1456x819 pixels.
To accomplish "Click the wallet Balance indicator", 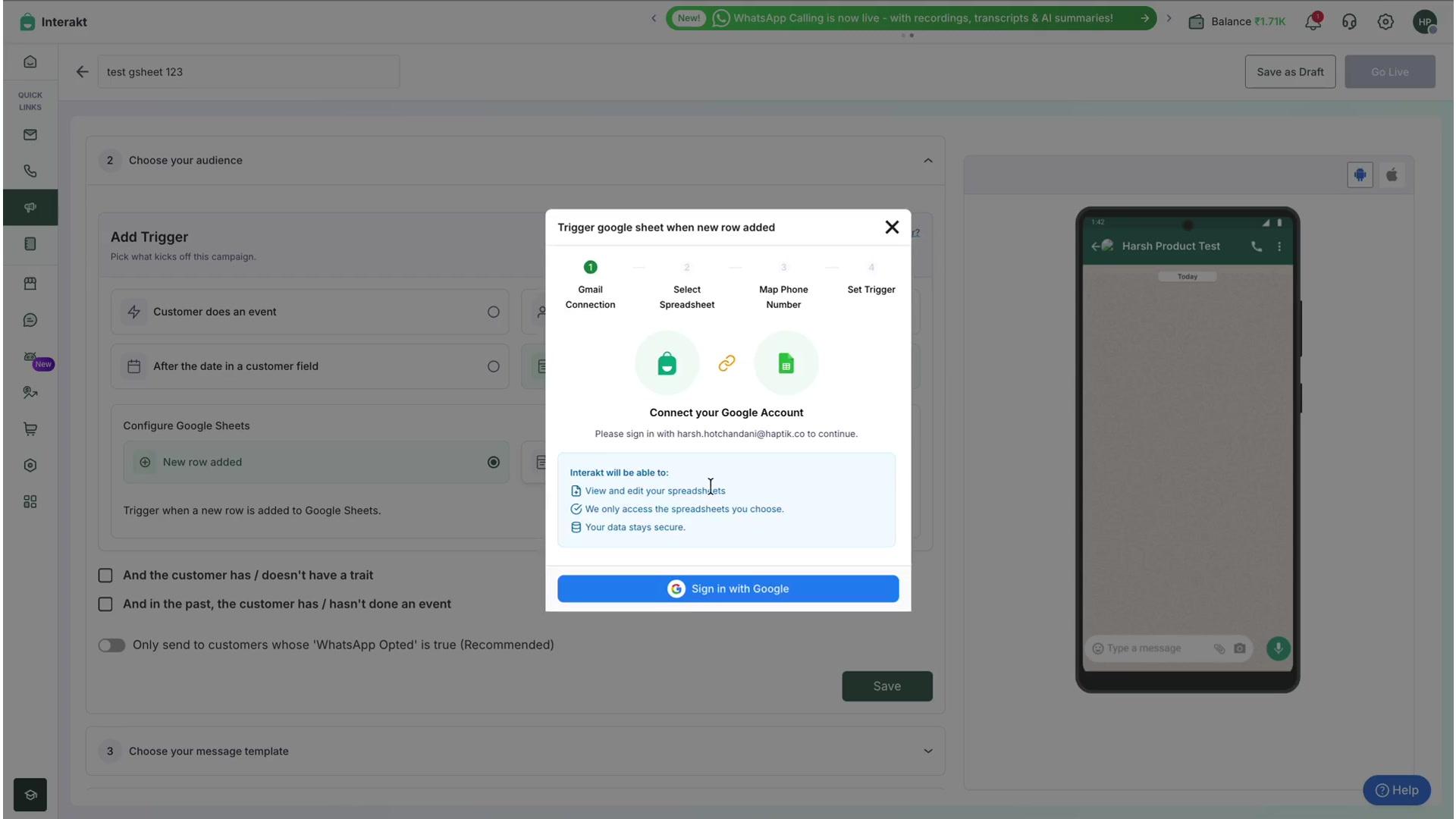I will pyautogui.click(x=1237, y=22).
